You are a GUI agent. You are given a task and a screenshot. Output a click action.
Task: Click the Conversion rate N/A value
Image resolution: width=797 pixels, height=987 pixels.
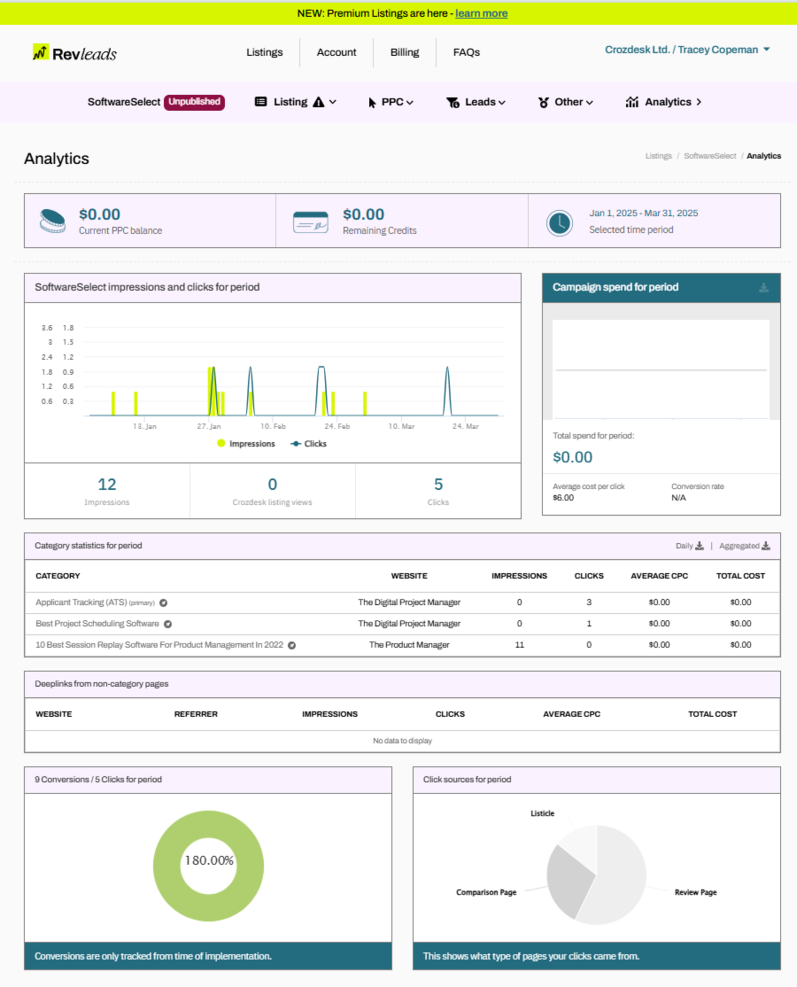click(679, 498)
